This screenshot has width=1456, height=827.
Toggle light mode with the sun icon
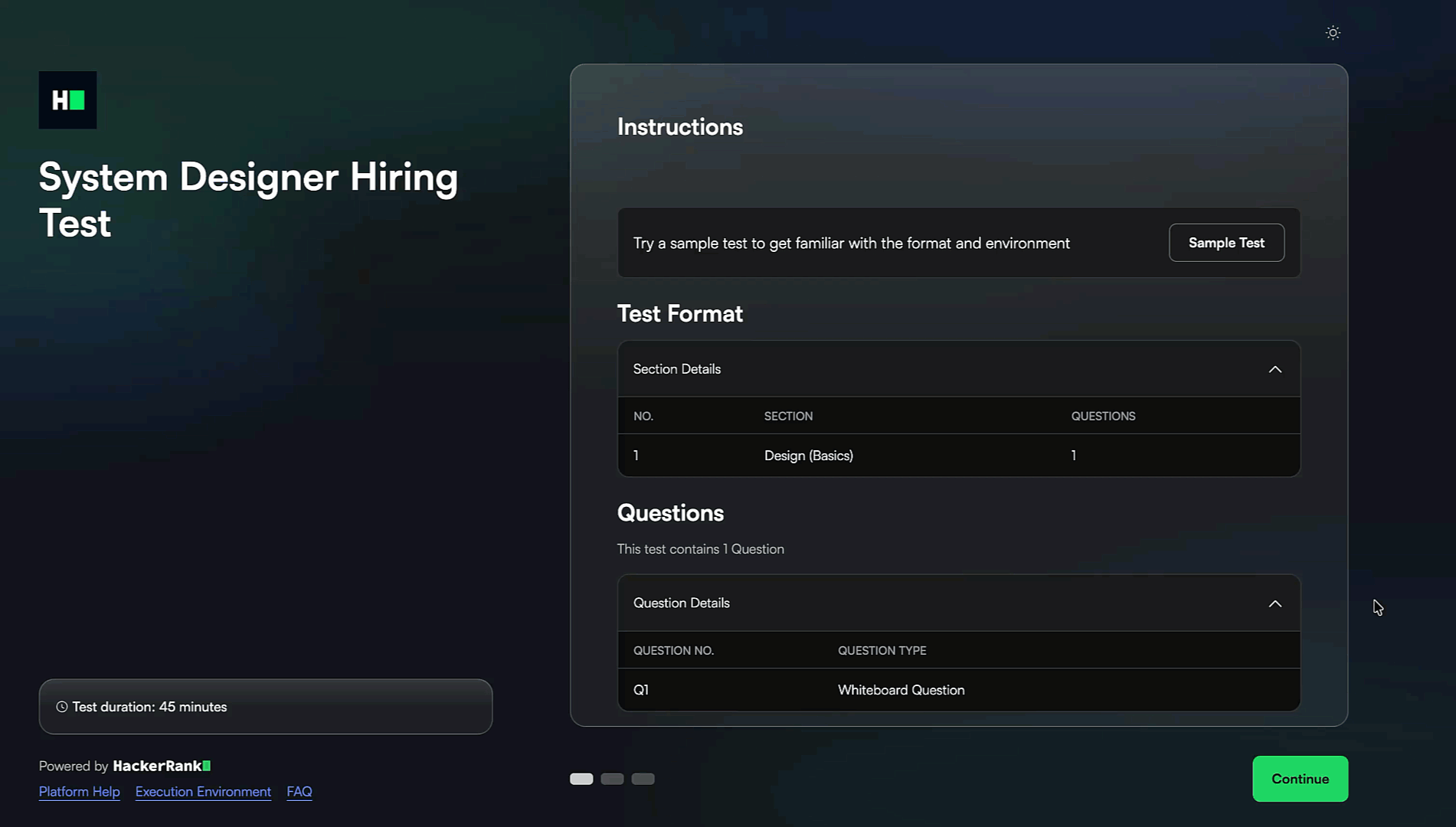tap(1333, 32)
